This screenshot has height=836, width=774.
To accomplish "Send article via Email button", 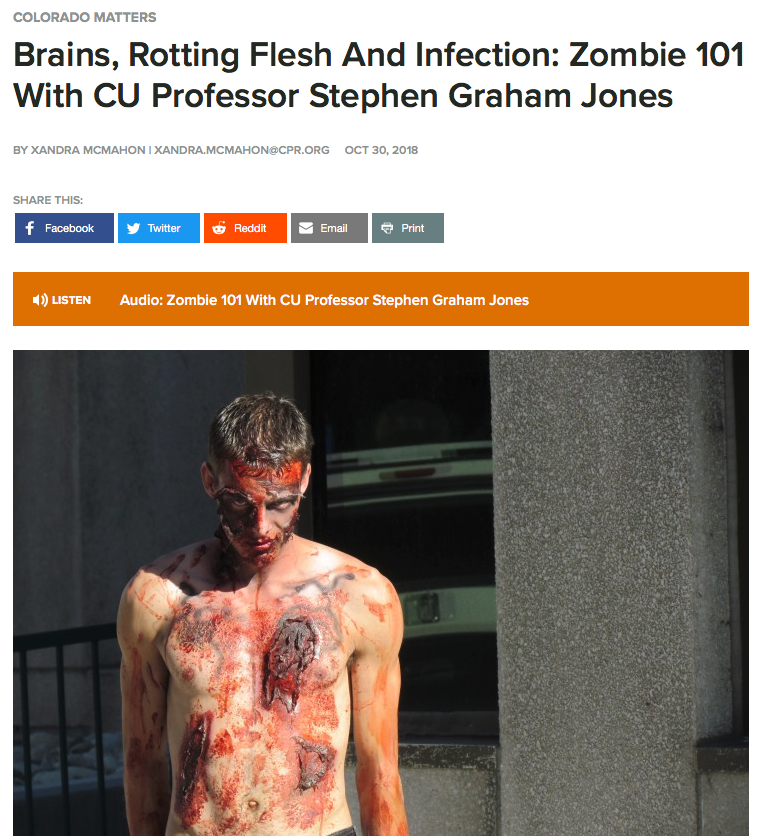I will 329,228.
